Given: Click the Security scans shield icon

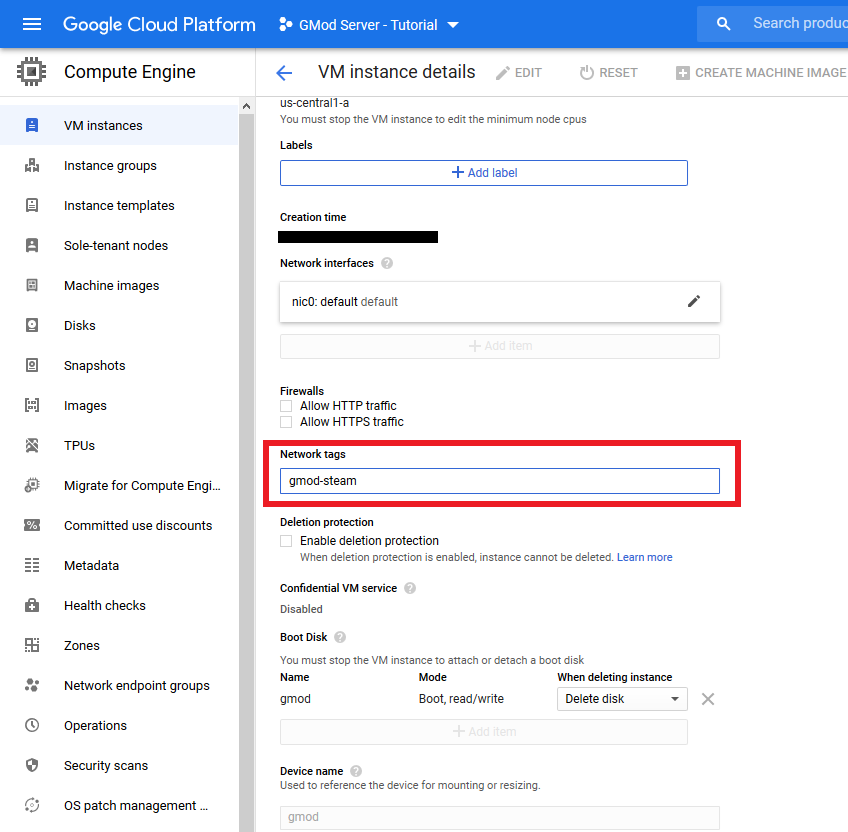Looking at the screenshot, I should [32, 765].
